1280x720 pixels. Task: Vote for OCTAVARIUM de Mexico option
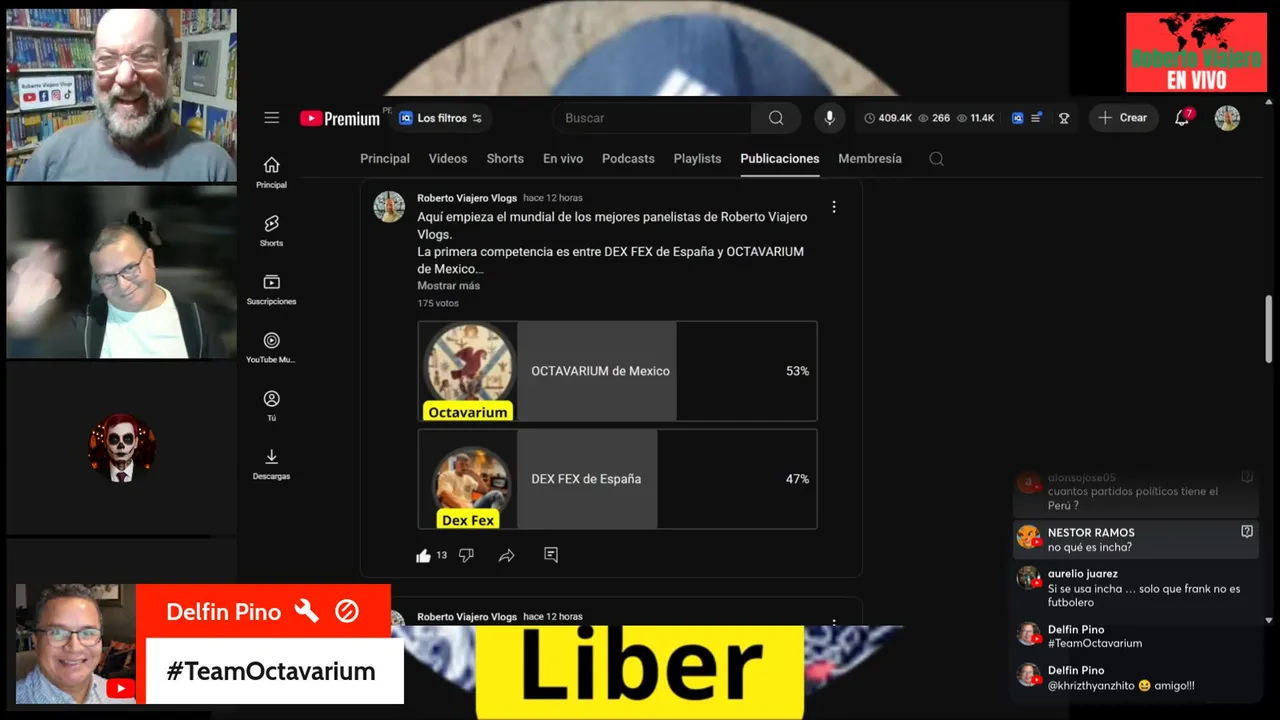[x=617, y=371]
